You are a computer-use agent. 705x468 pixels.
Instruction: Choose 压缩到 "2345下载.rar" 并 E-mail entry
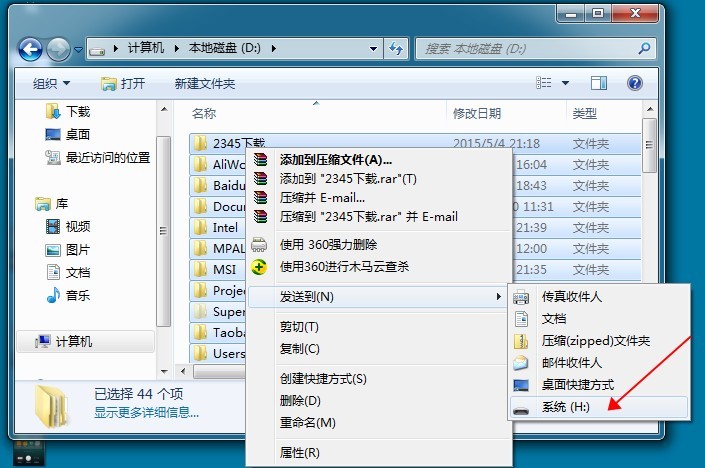[x=380, y=217]
